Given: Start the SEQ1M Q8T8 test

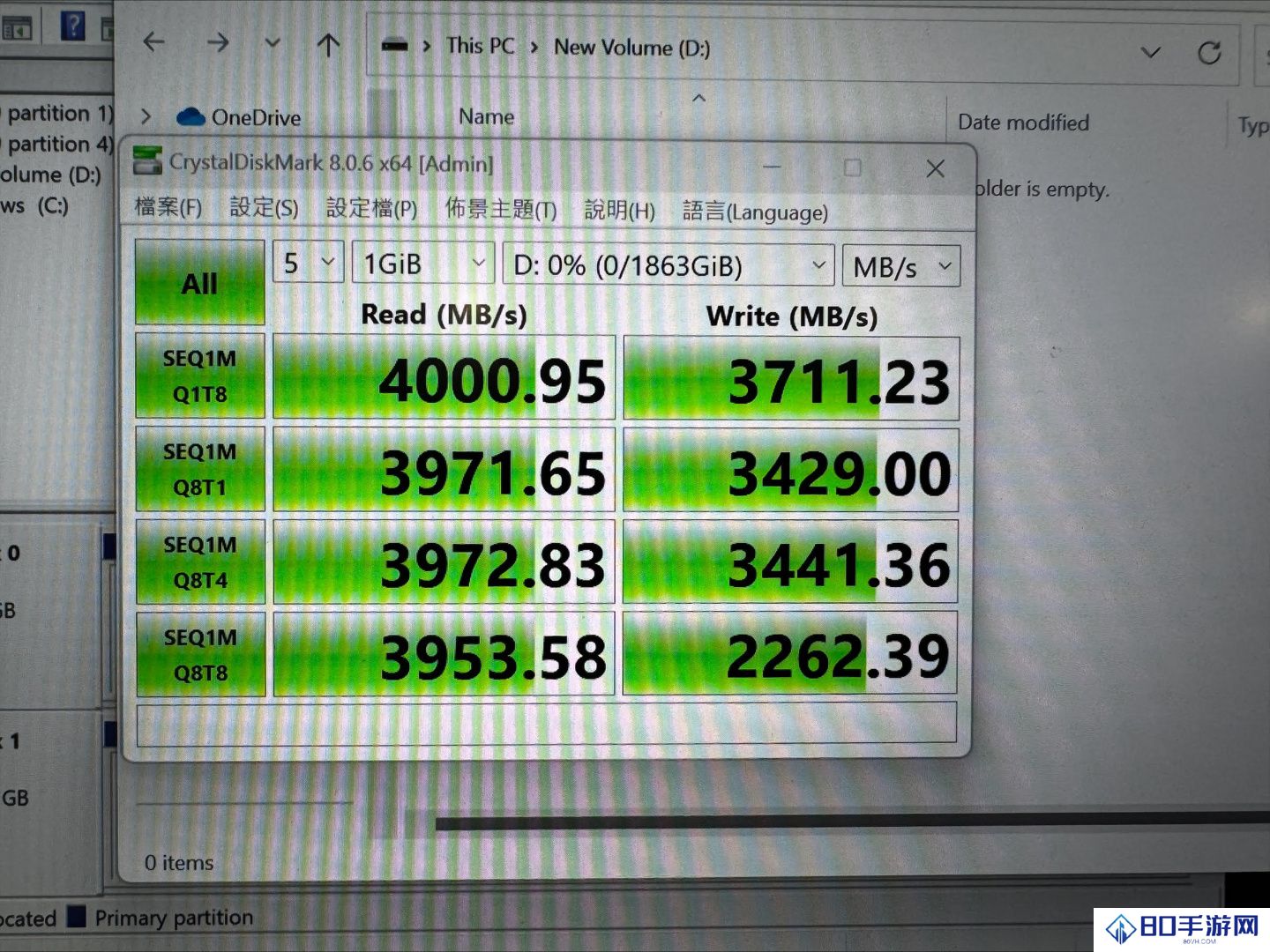Looking at the screenshot, I should (x=200, y=655).
